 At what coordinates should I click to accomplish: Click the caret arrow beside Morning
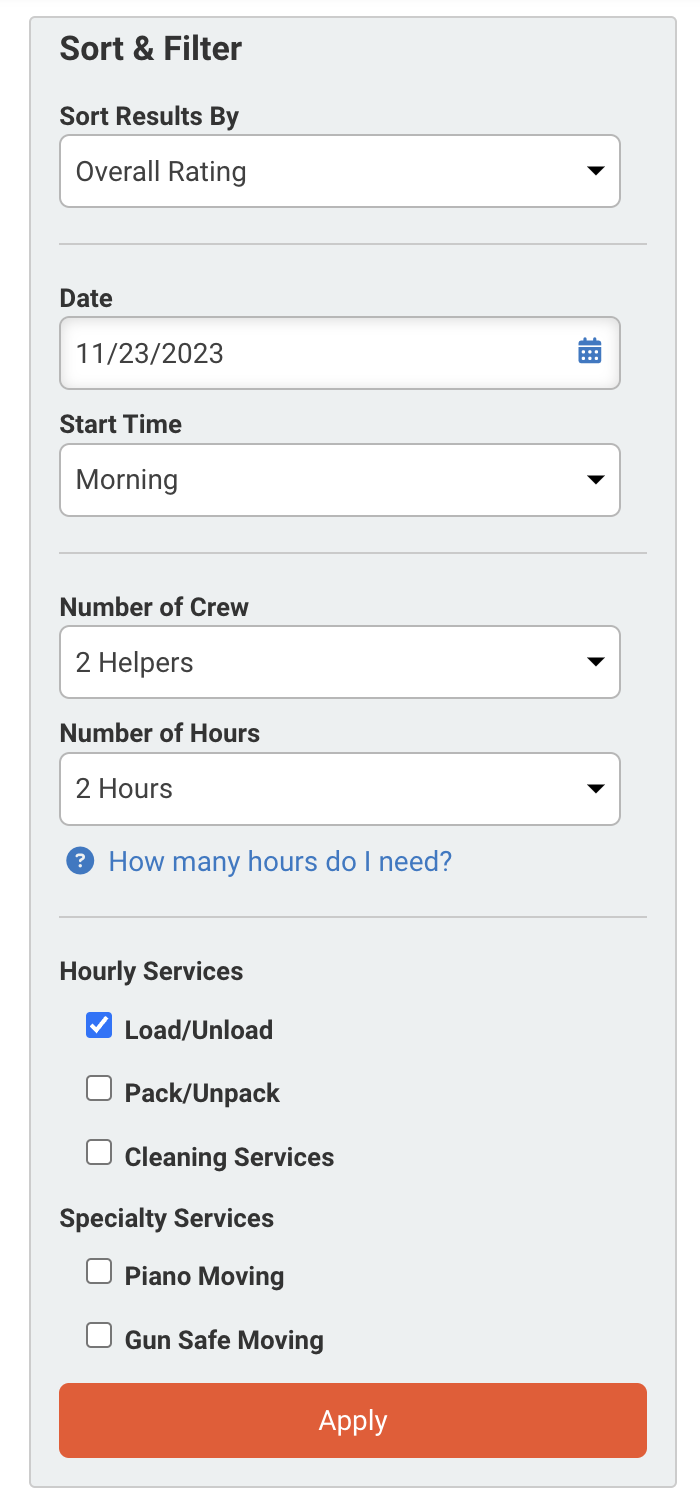(x=595, y=480)
